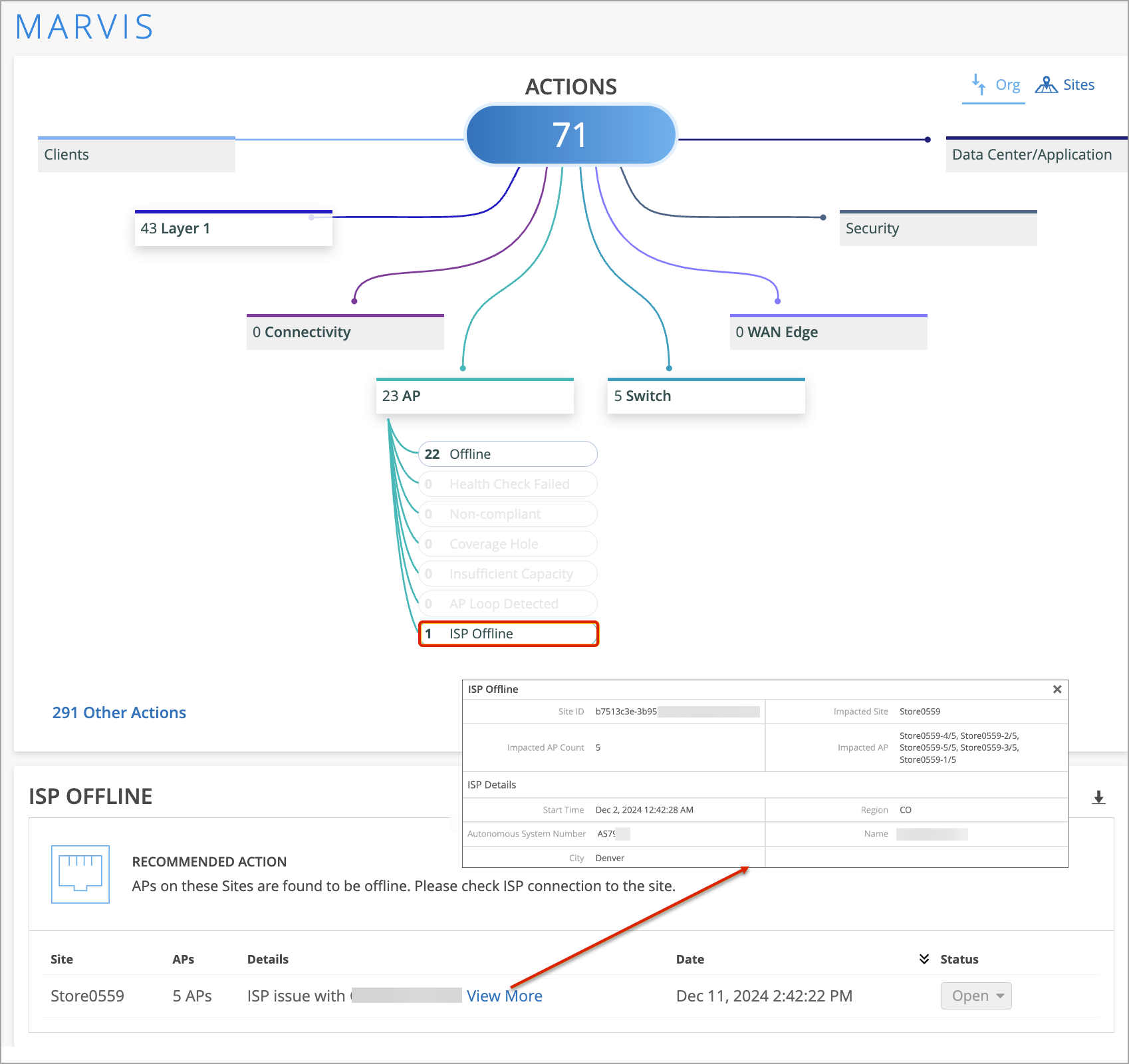Select the Clients category
This screenshot has height=1064, width=1129.
tap(136, 154)
